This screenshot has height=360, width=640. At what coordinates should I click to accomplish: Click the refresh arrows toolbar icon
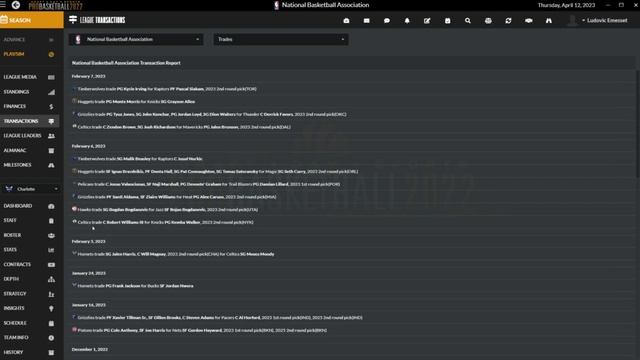coord(508,20)
